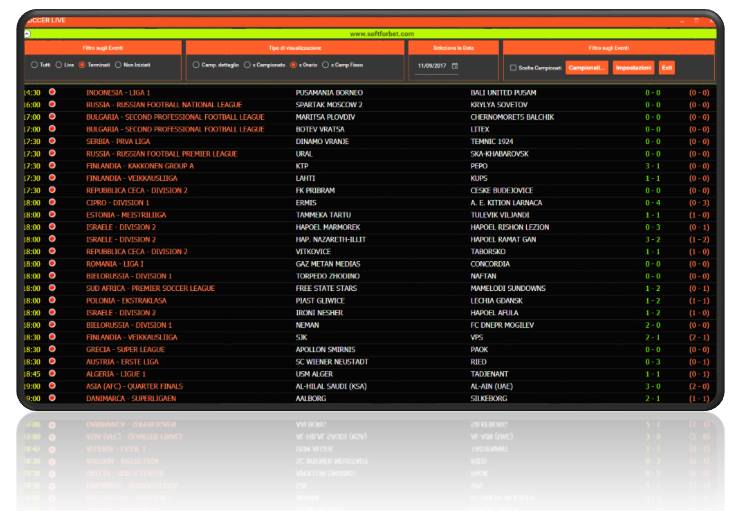
Task: Click the Exit button
Action: point(666,68)
